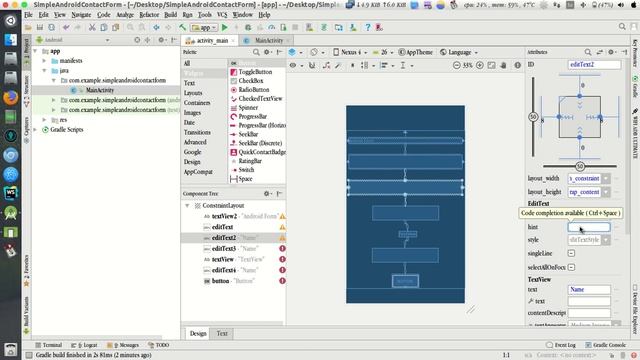Toggle the singleLine checkbox
This screenshot has height=360, width=640.
[571, 253]
